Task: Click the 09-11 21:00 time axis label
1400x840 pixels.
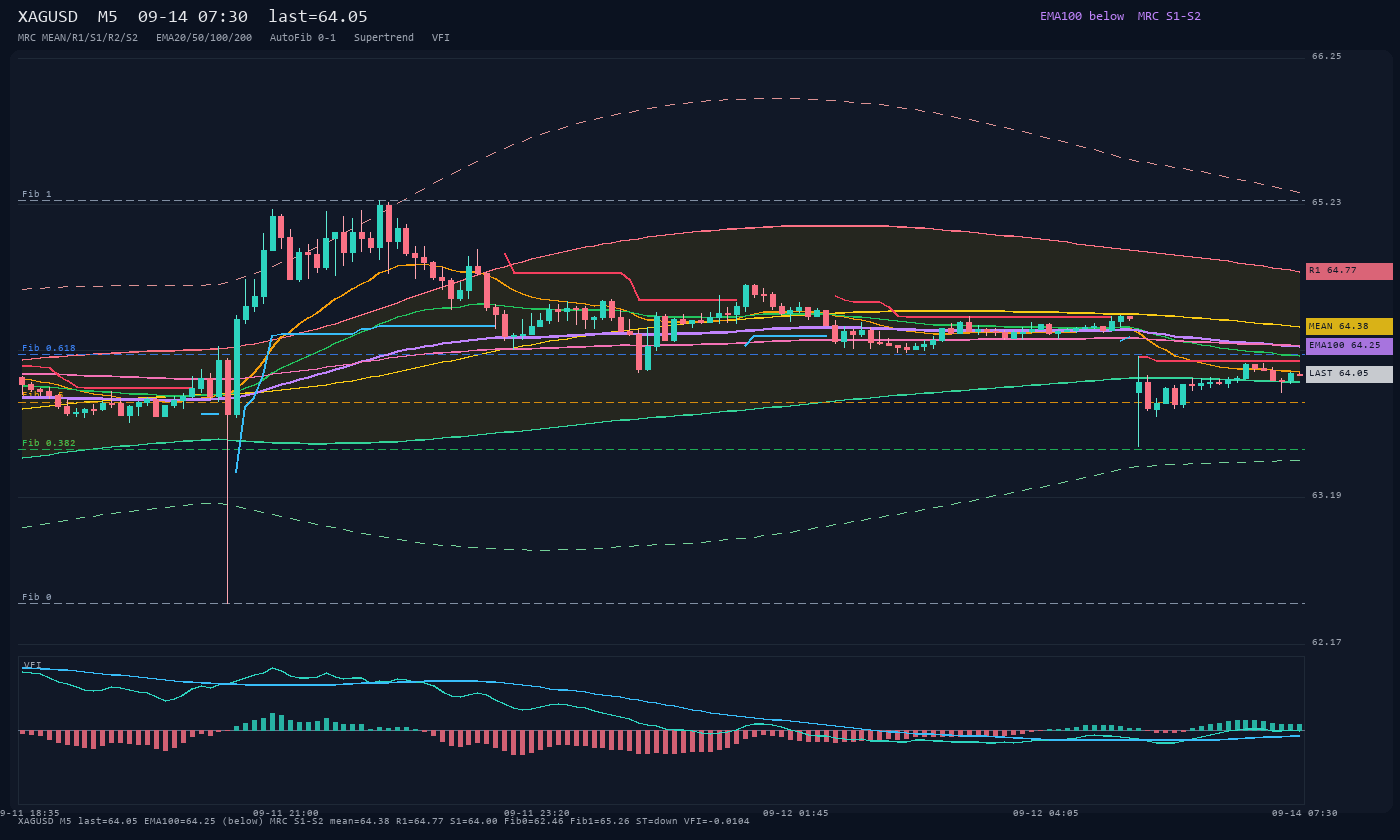Action: click(x=286, y=813)
